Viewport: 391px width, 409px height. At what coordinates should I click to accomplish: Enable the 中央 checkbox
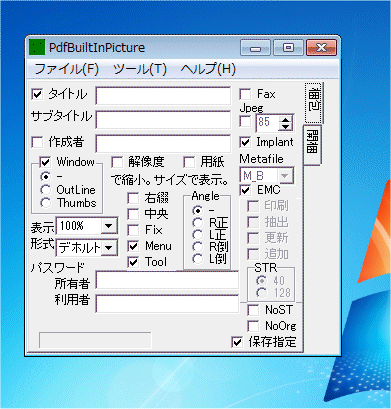click(x=133, y=214)
